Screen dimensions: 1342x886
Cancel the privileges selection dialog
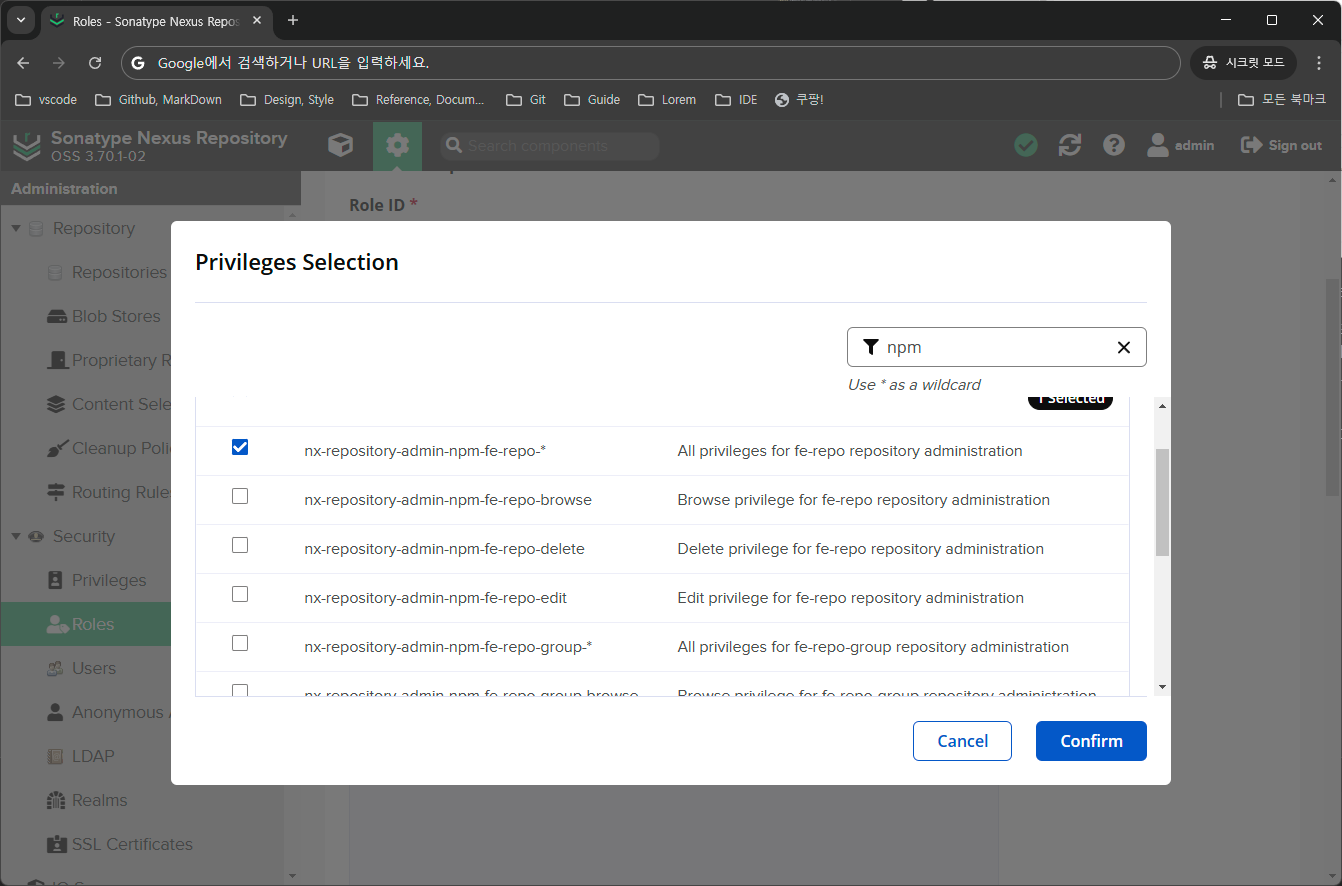962,741
